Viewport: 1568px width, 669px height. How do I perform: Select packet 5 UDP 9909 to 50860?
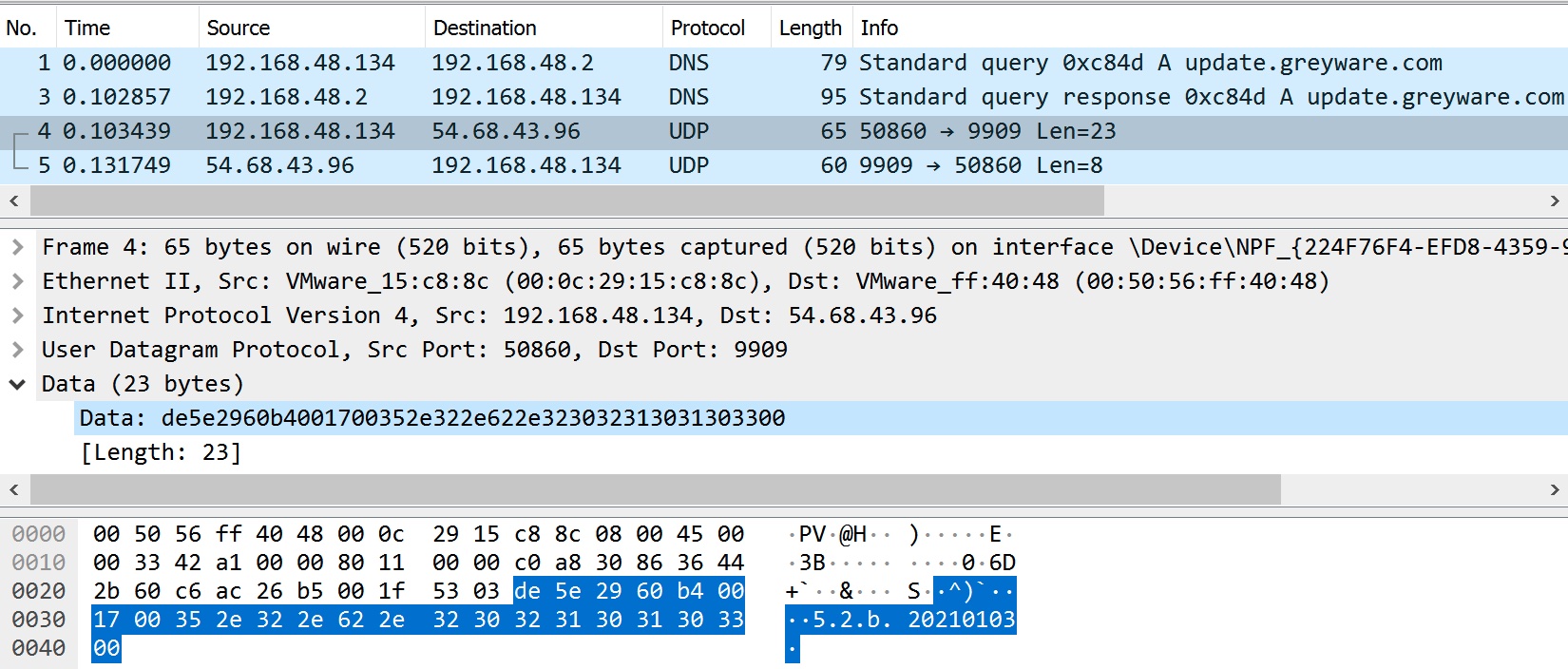click(x=784, y=165)
